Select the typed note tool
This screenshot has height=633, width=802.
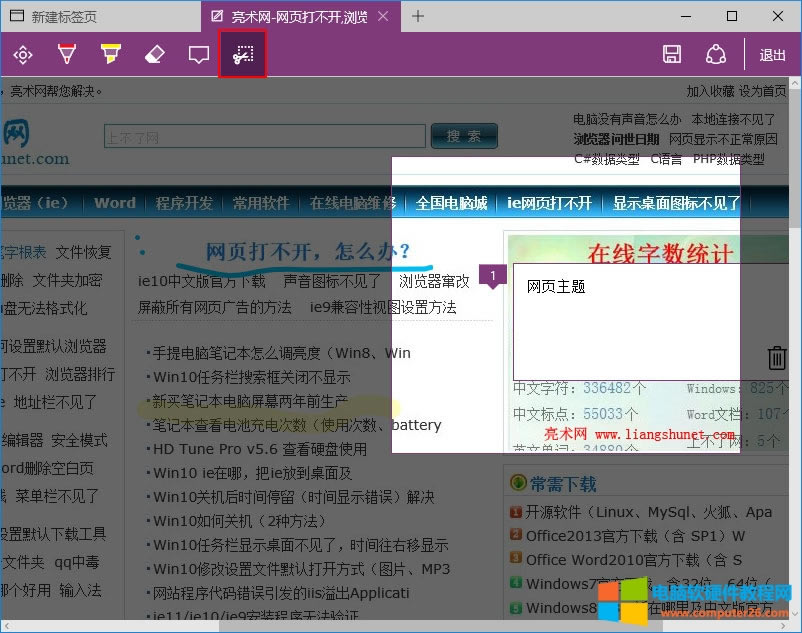[x=199, y=55]
